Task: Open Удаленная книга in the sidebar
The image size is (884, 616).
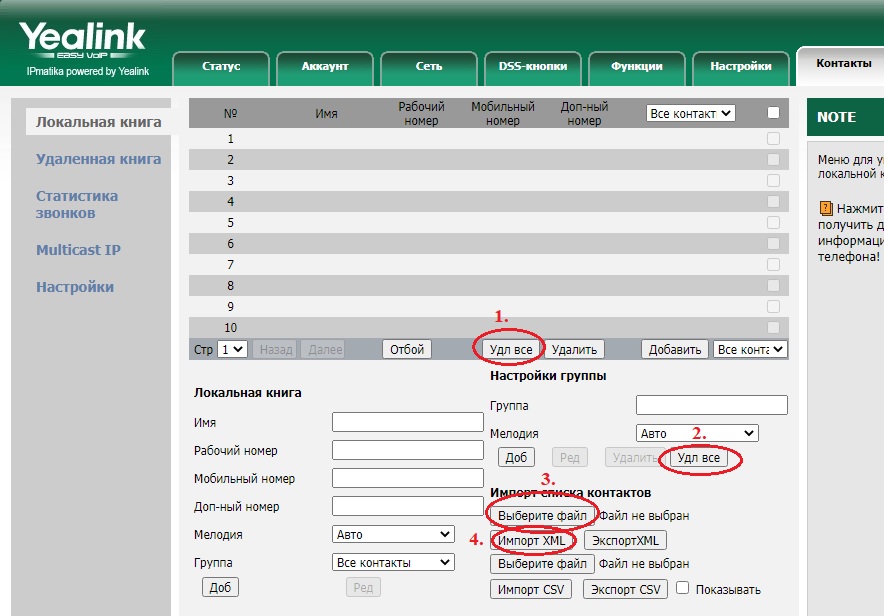Action: 98,159
